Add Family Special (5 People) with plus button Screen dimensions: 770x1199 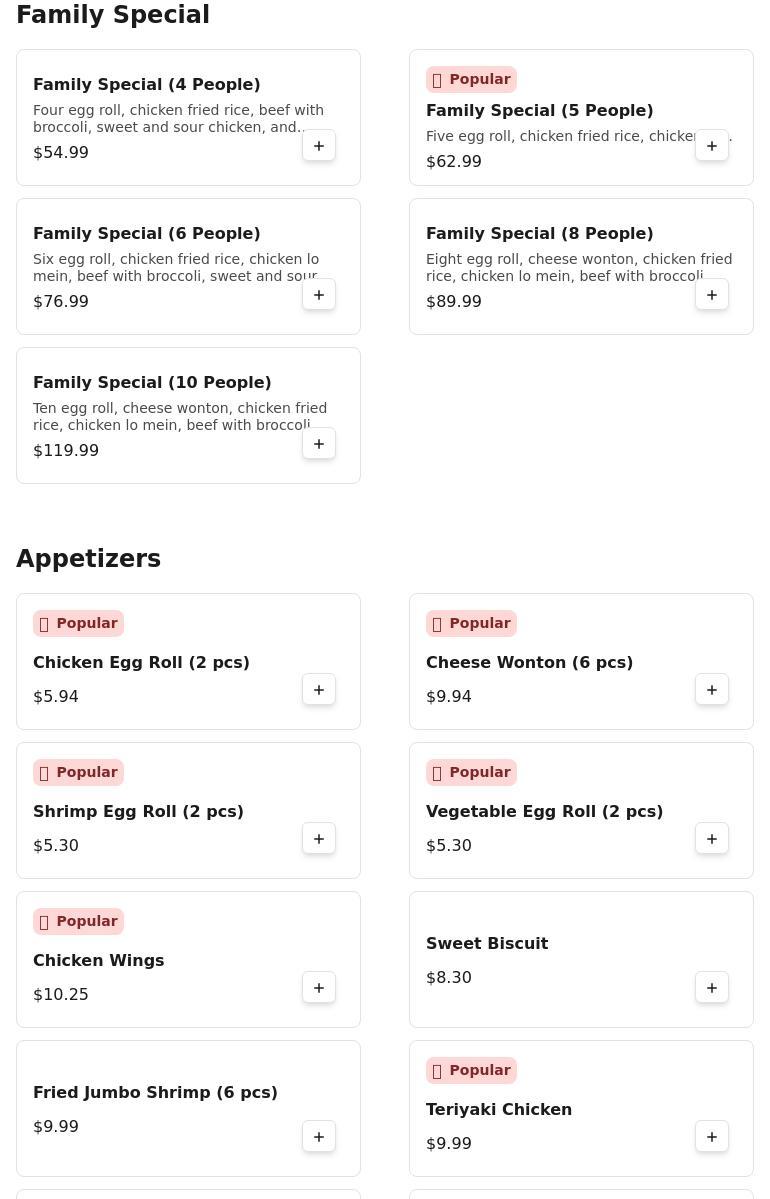coord(712,145)
